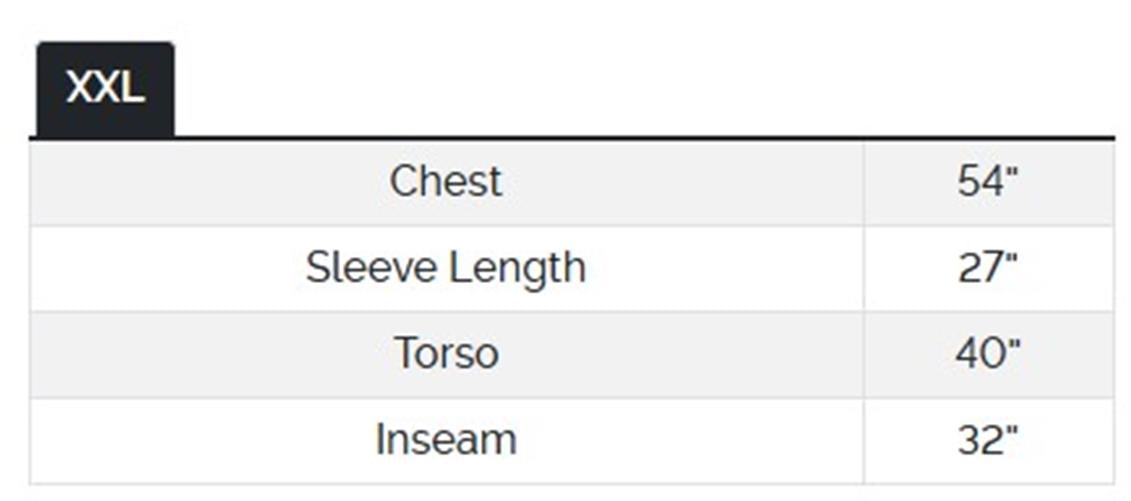Click the black divider line under XXL tab
The height and width of the screenshot is (501, 1131).
(x=600, y=137)
